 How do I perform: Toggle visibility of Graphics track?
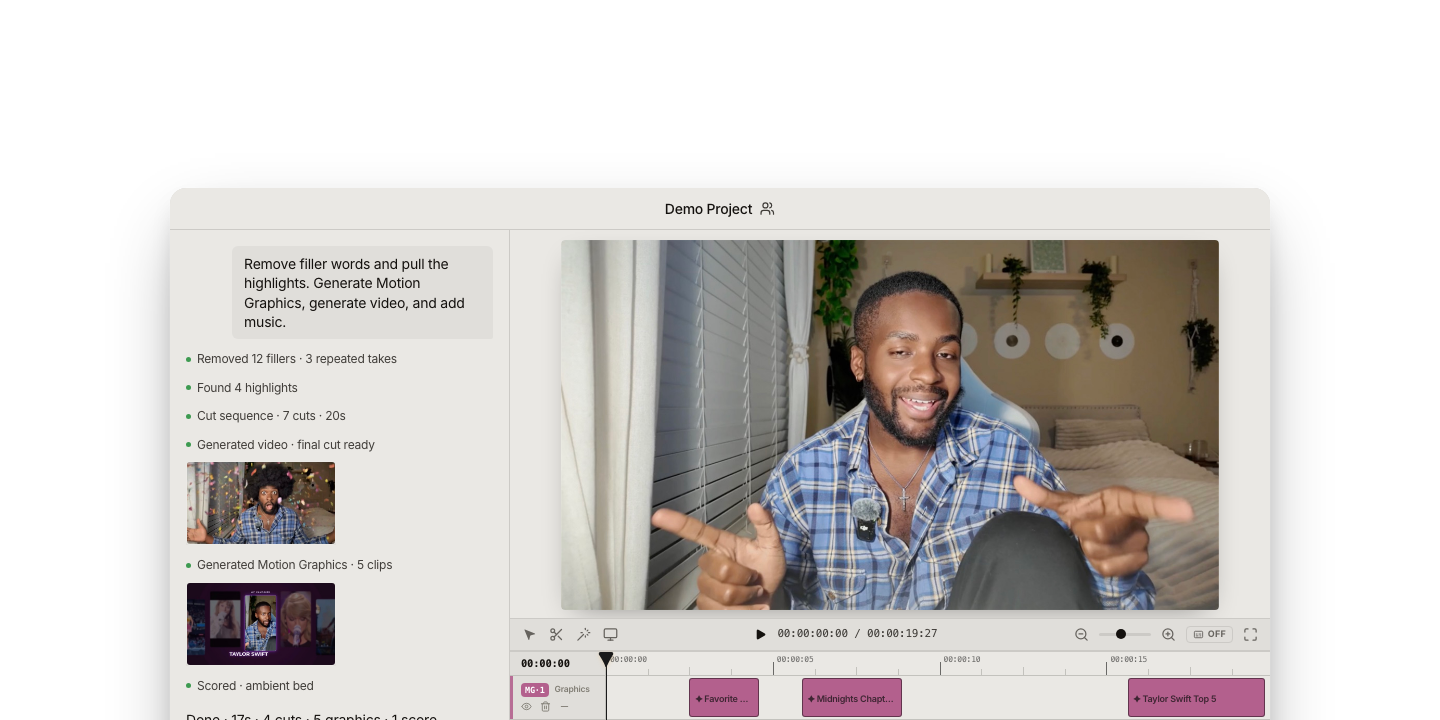click(526, 707)
